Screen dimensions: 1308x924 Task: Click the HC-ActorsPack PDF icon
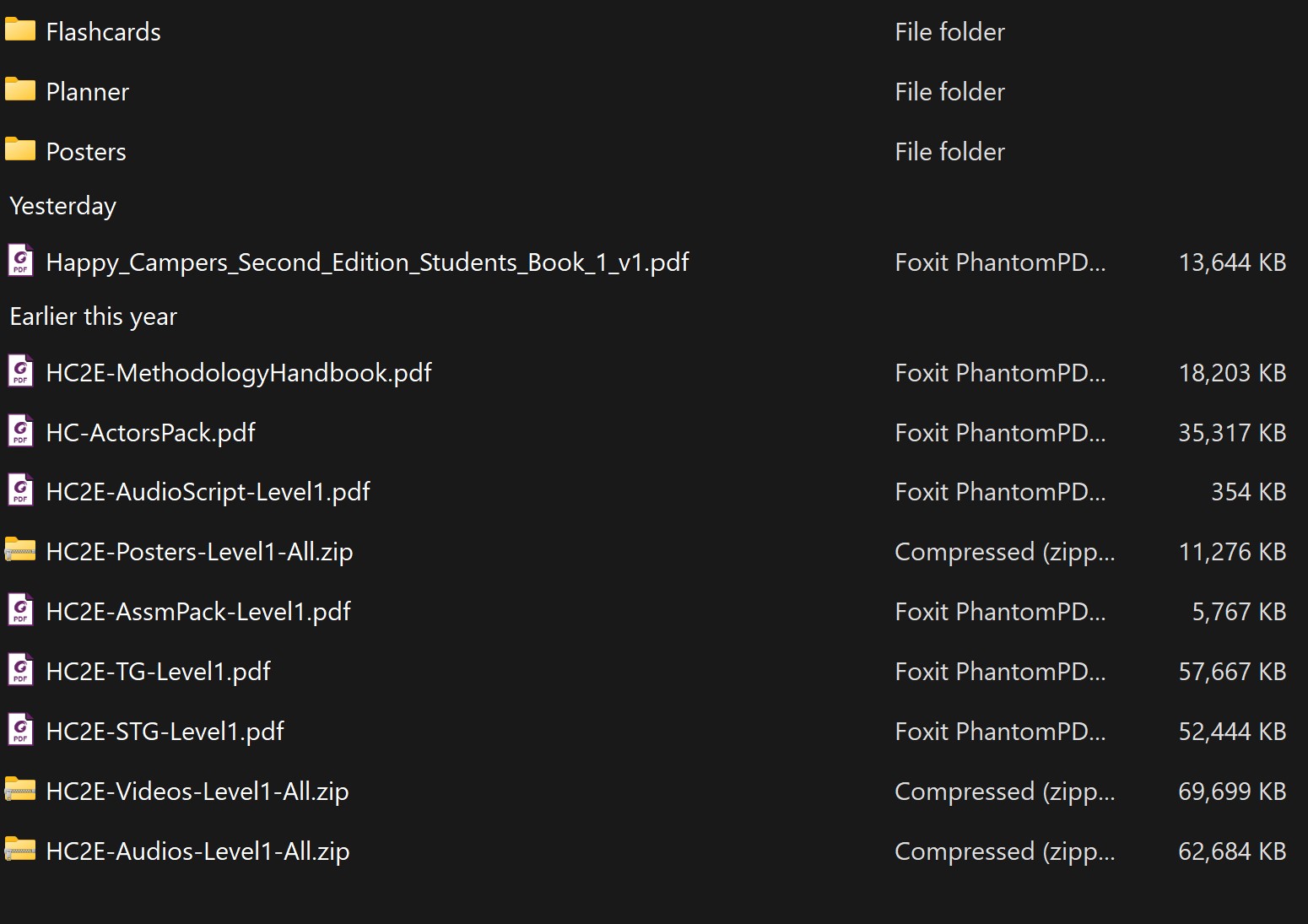click(20, 431)
